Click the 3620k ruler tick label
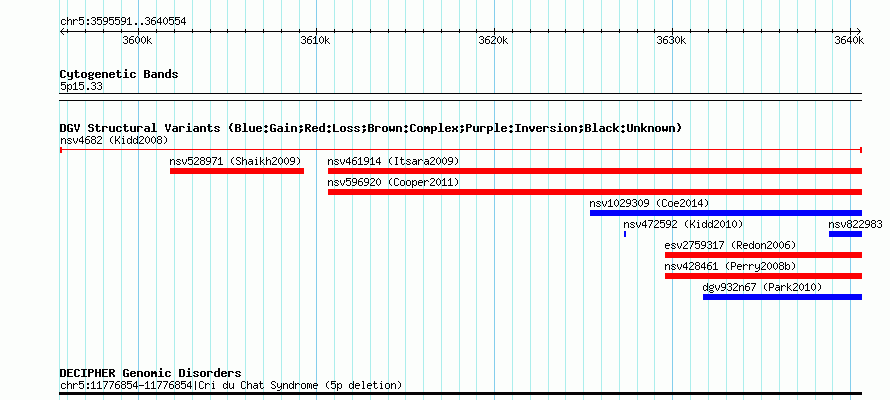 pos(494,41)
